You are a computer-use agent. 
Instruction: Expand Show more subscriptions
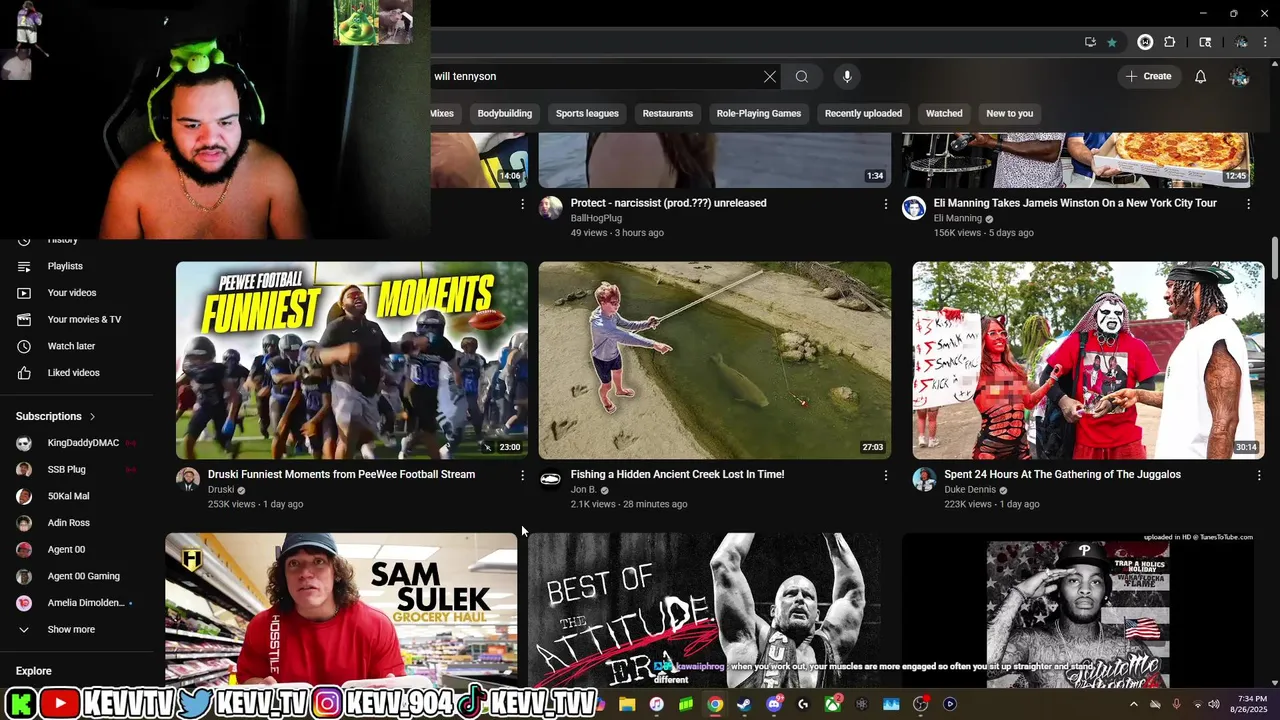pyautogui.click(x=71, y=630)
